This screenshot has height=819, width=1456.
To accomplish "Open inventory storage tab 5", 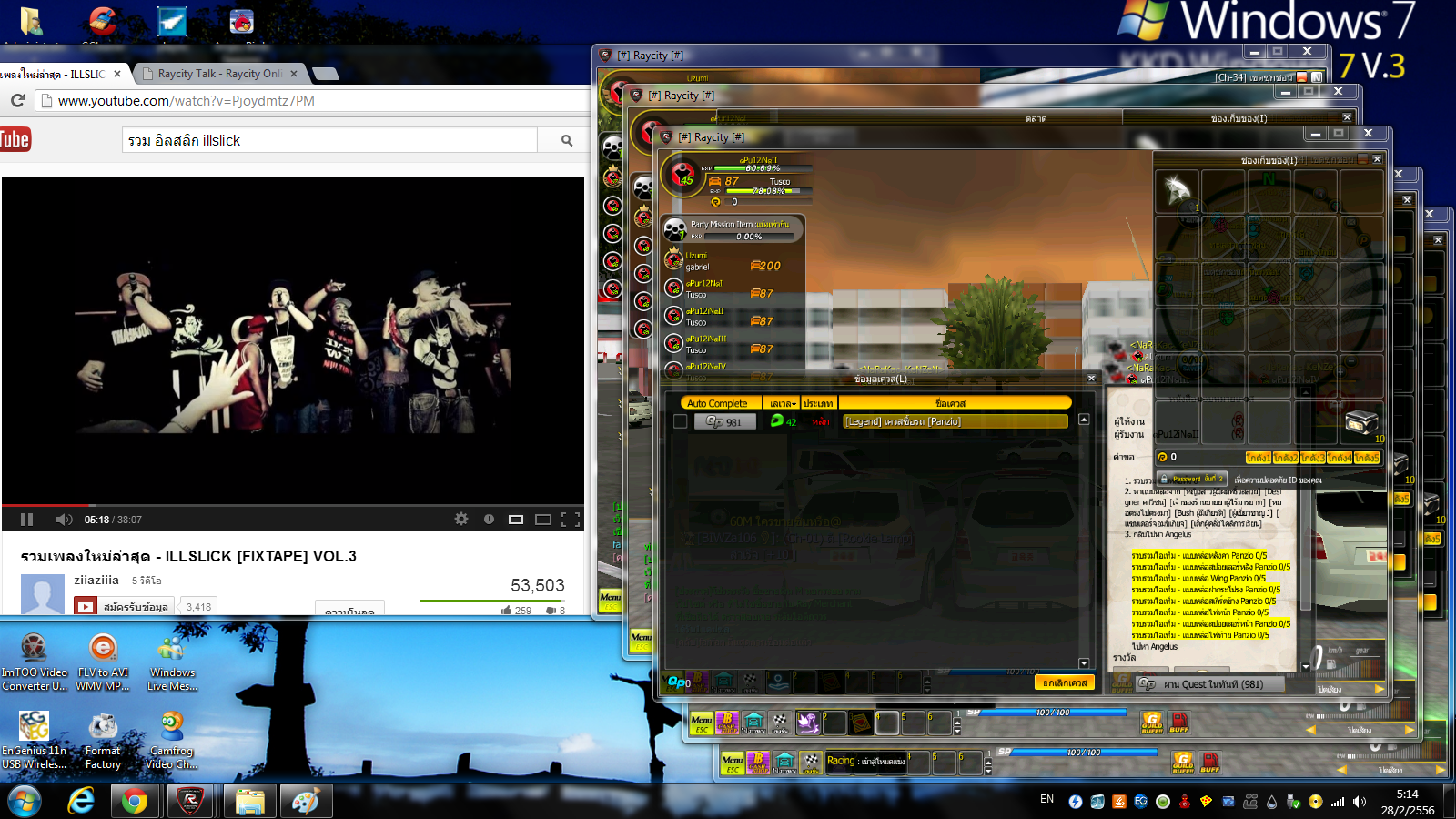I will tap(1367, 458).
